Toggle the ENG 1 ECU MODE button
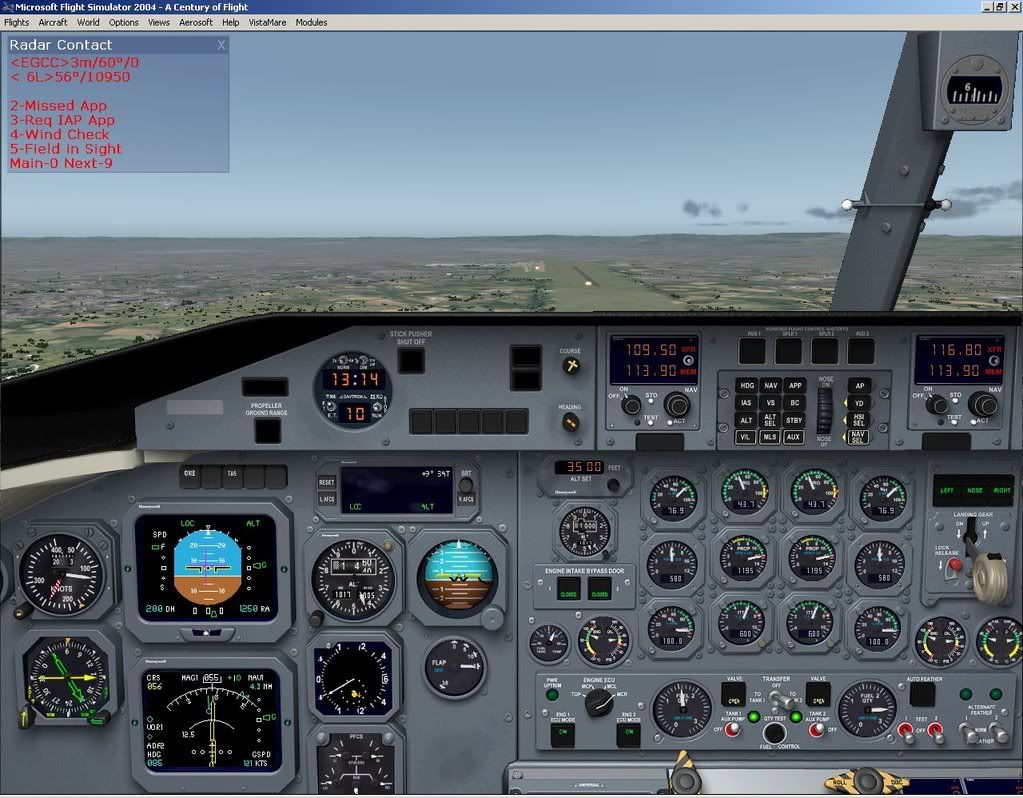The width and height of the screenshot is (1023, 798). [562, 733]
